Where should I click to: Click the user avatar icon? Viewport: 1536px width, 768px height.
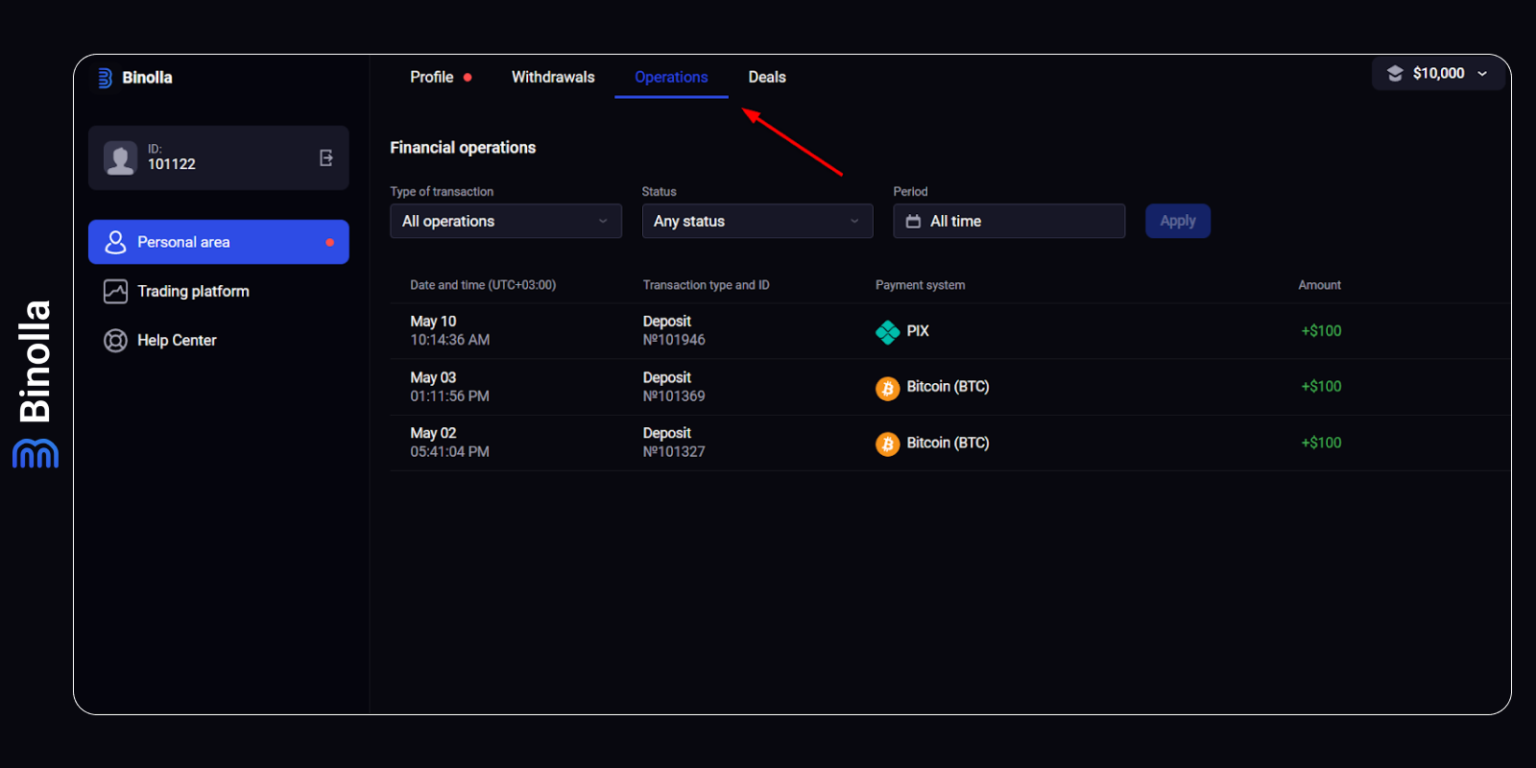[x=120, y=157]
